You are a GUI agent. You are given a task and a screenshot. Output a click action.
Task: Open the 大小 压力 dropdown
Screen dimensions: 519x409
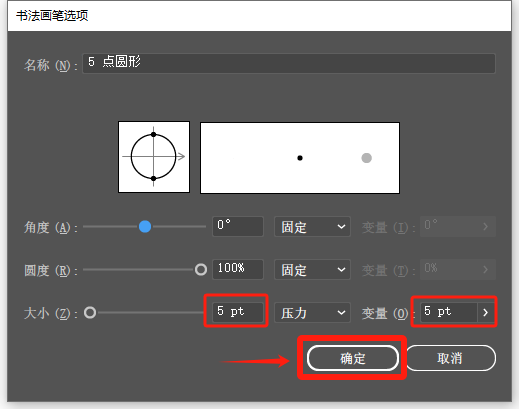click(x=312, y=312)
